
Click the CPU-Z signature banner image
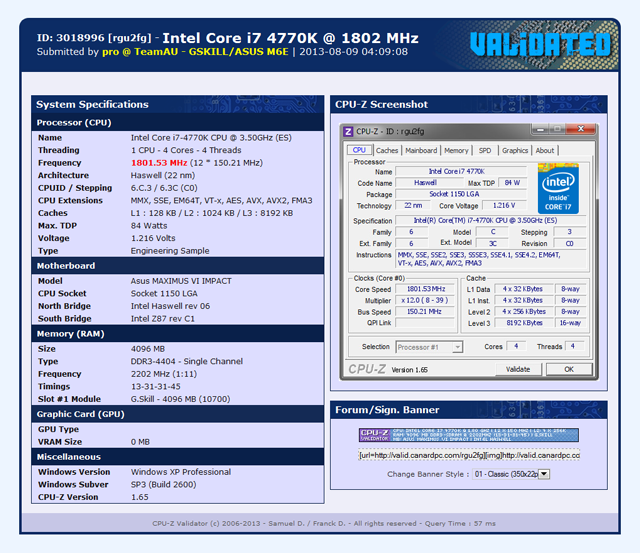[x=469, y=435]
